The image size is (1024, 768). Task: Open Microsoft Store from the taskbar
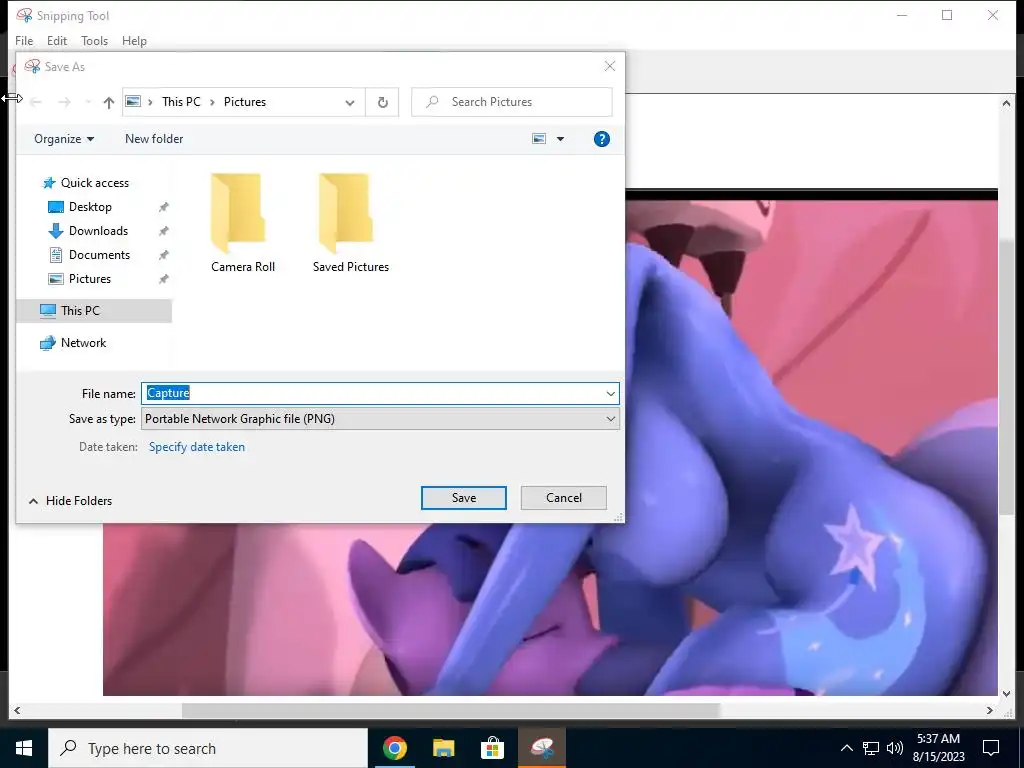[492, 748]
